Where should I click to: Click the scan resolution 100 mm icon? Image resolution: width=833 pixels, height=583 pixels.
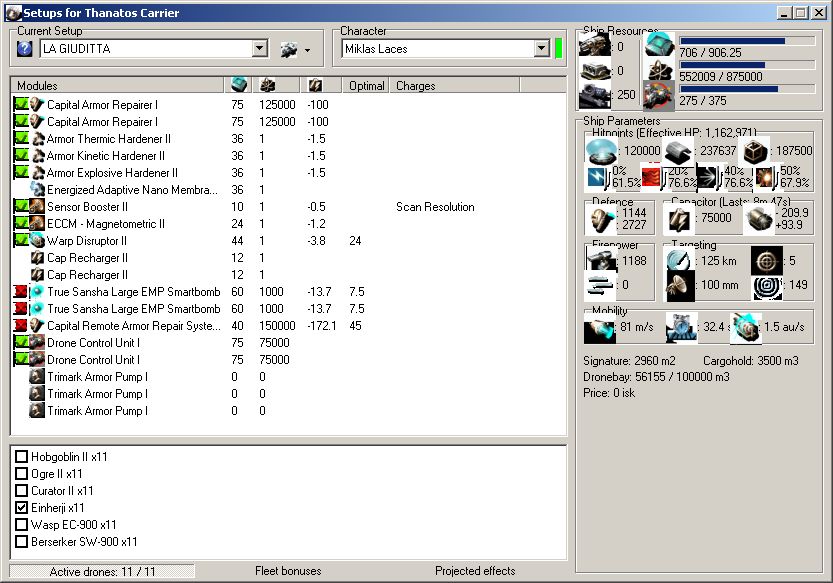[x=679, y=285]
